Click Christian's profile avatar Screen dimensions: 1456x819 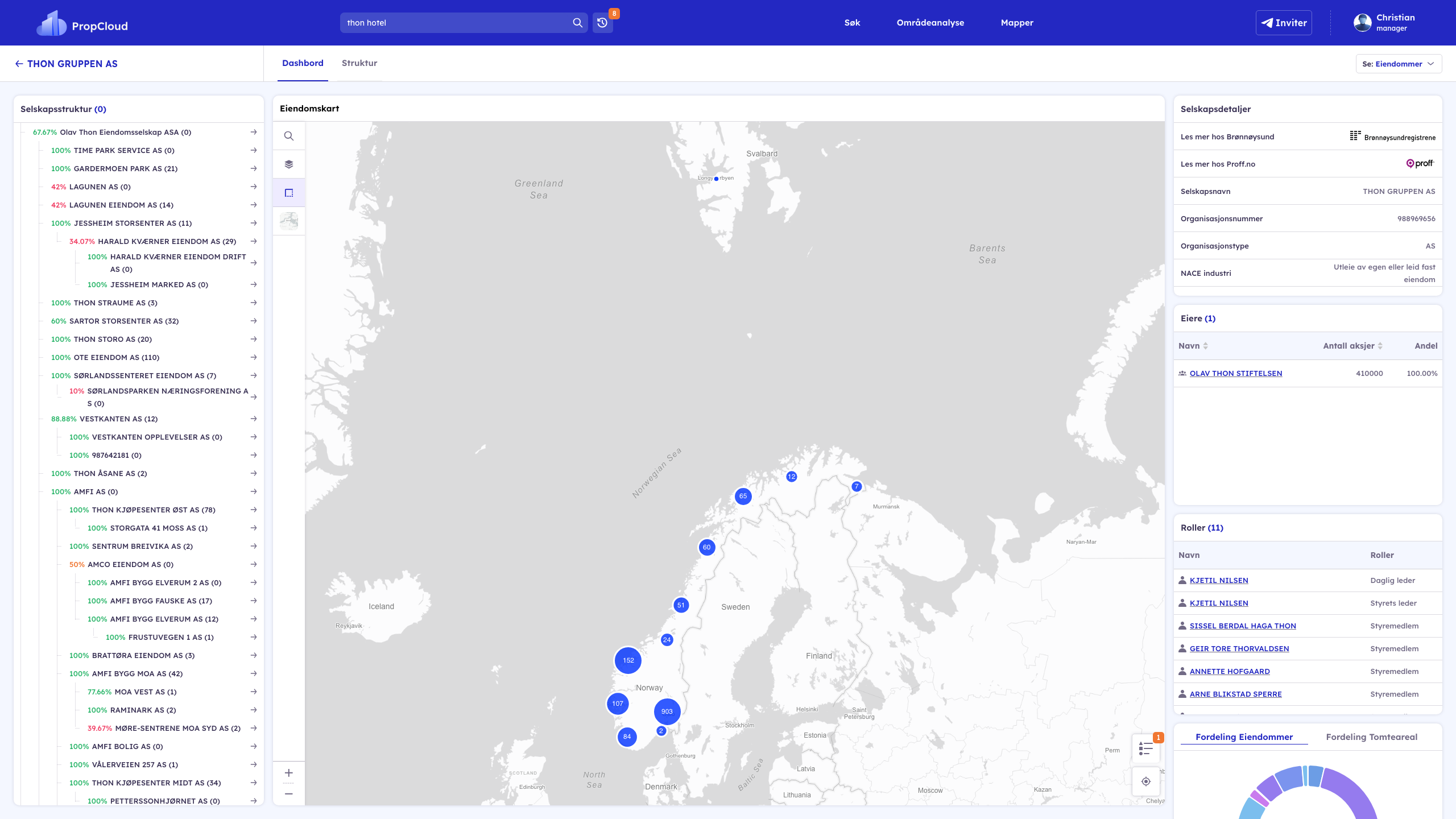click(1362, 23)
